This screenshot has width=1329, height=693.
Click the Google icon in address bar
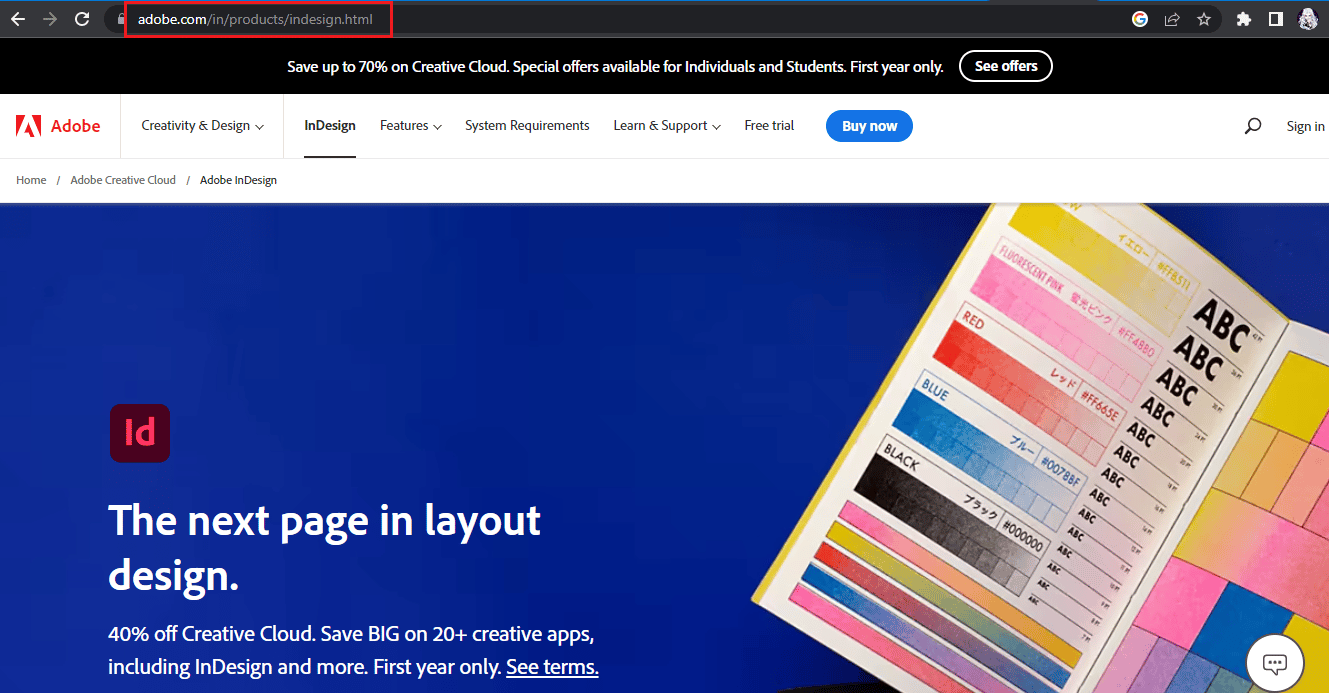[x=1139, y=19]
